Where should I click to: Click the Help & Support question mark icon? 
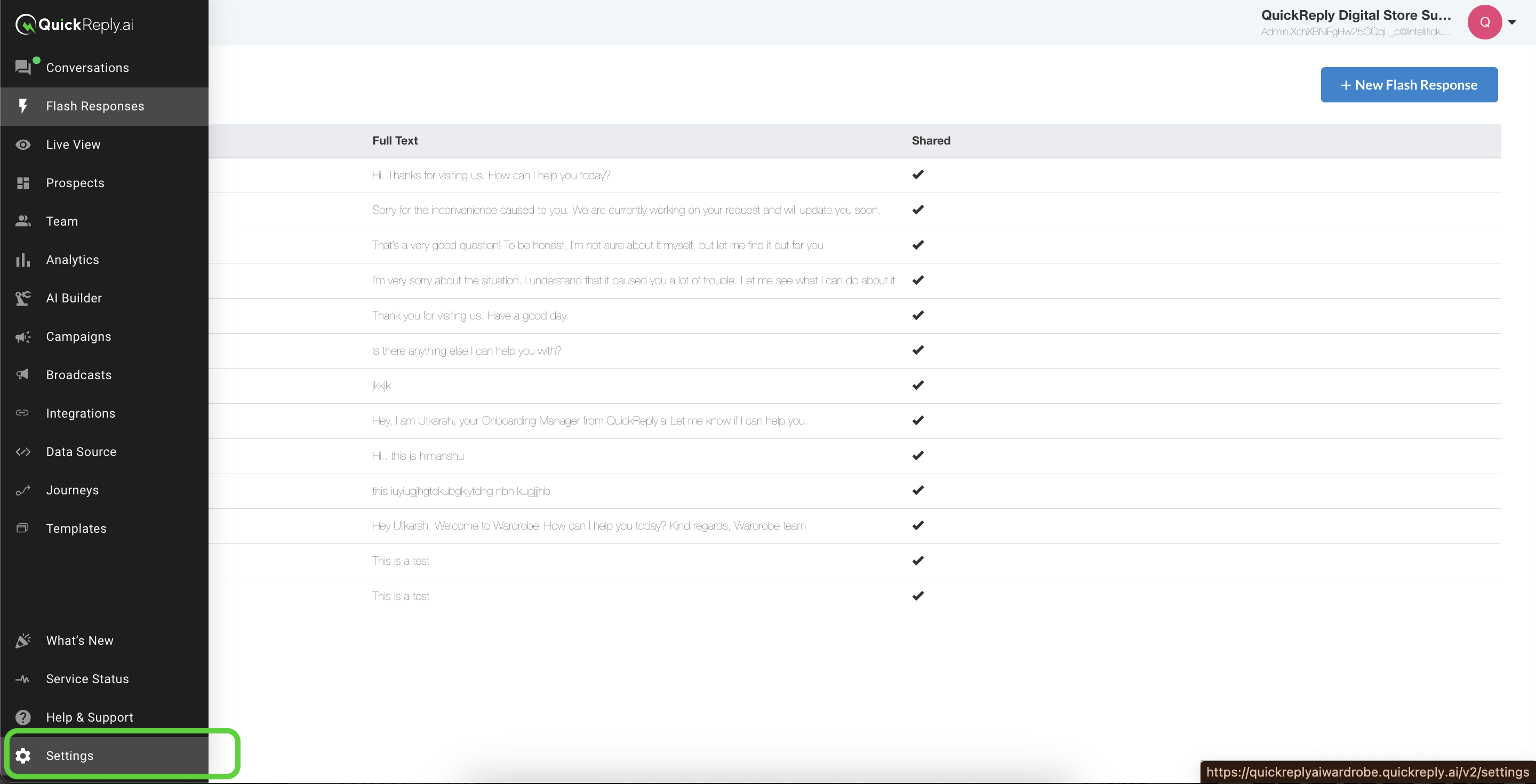23,717
